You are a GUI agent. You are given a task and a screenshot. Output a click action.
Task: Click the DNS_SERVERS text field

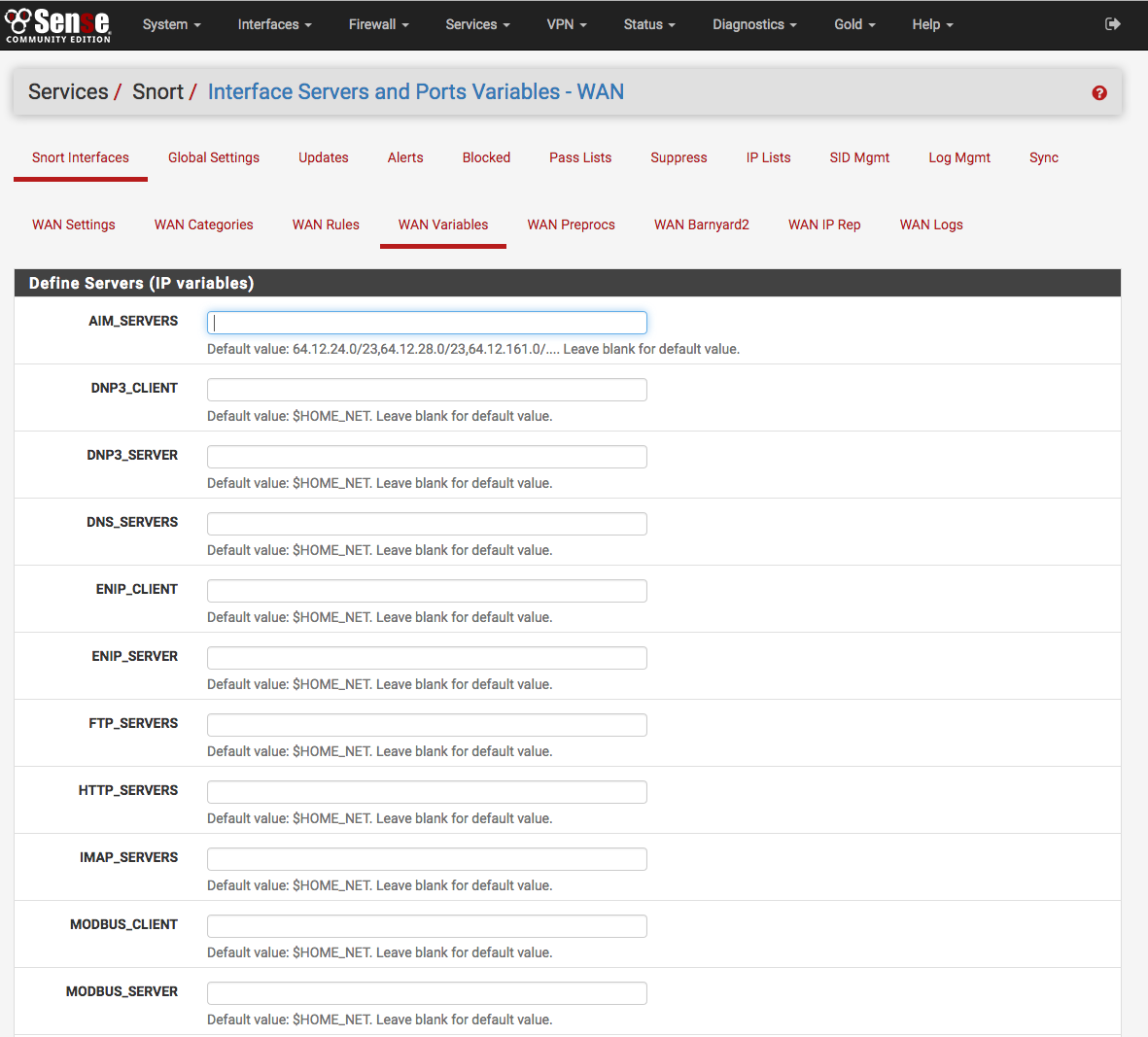tap(427, 524)
